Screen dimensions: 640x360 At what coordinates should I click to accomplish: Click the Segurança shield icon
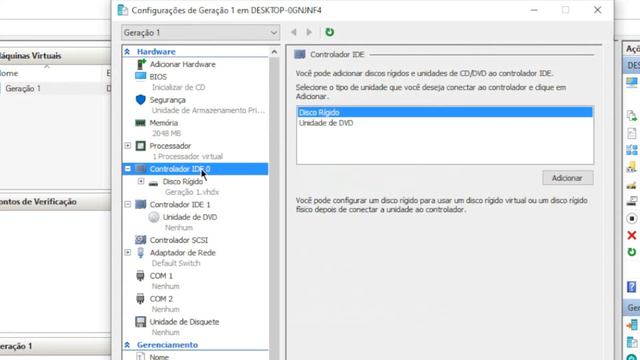[x=140, y=100]
